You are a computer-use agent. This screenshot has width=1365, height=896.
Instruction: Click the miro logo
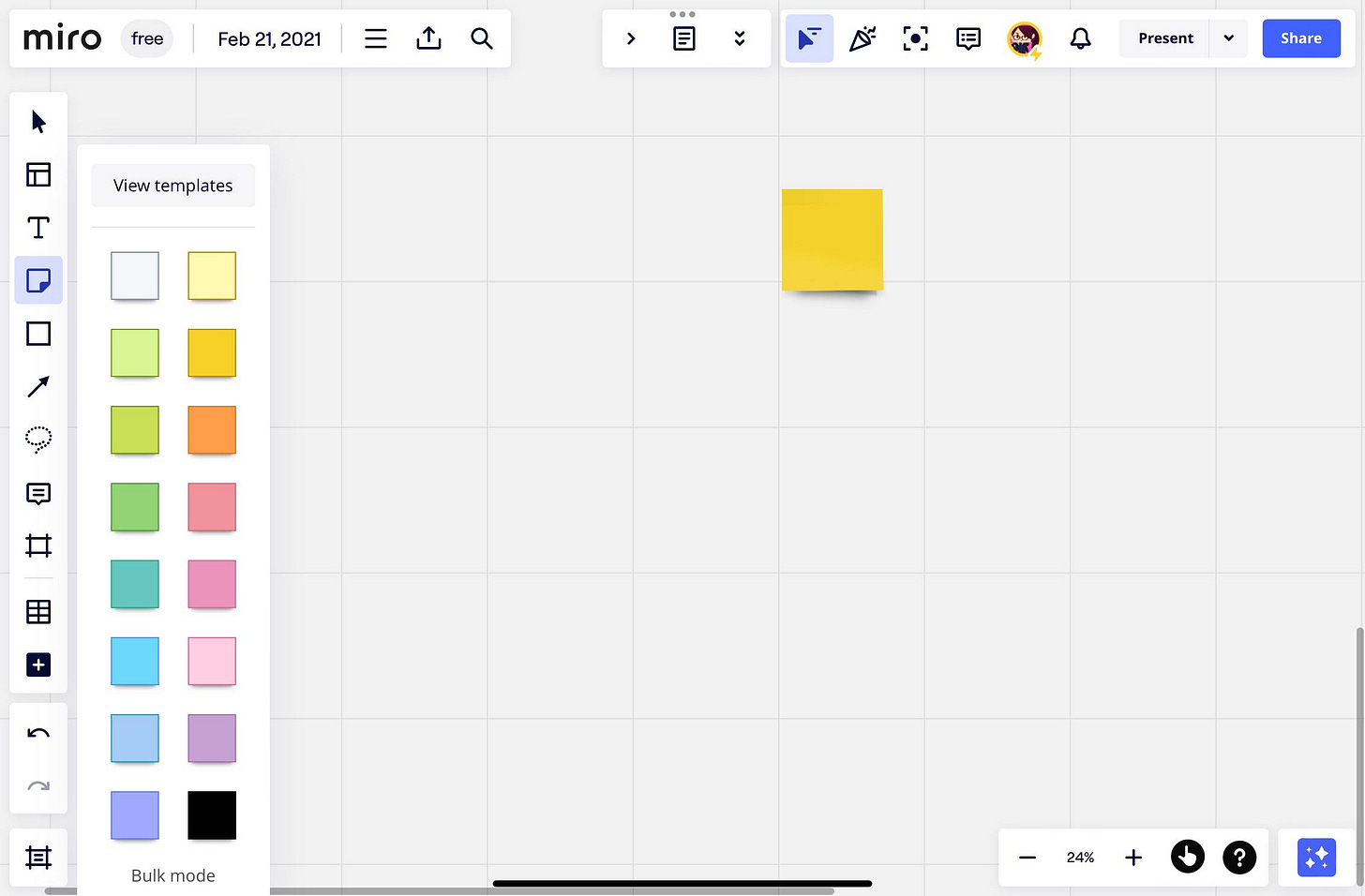pos(62,38)
